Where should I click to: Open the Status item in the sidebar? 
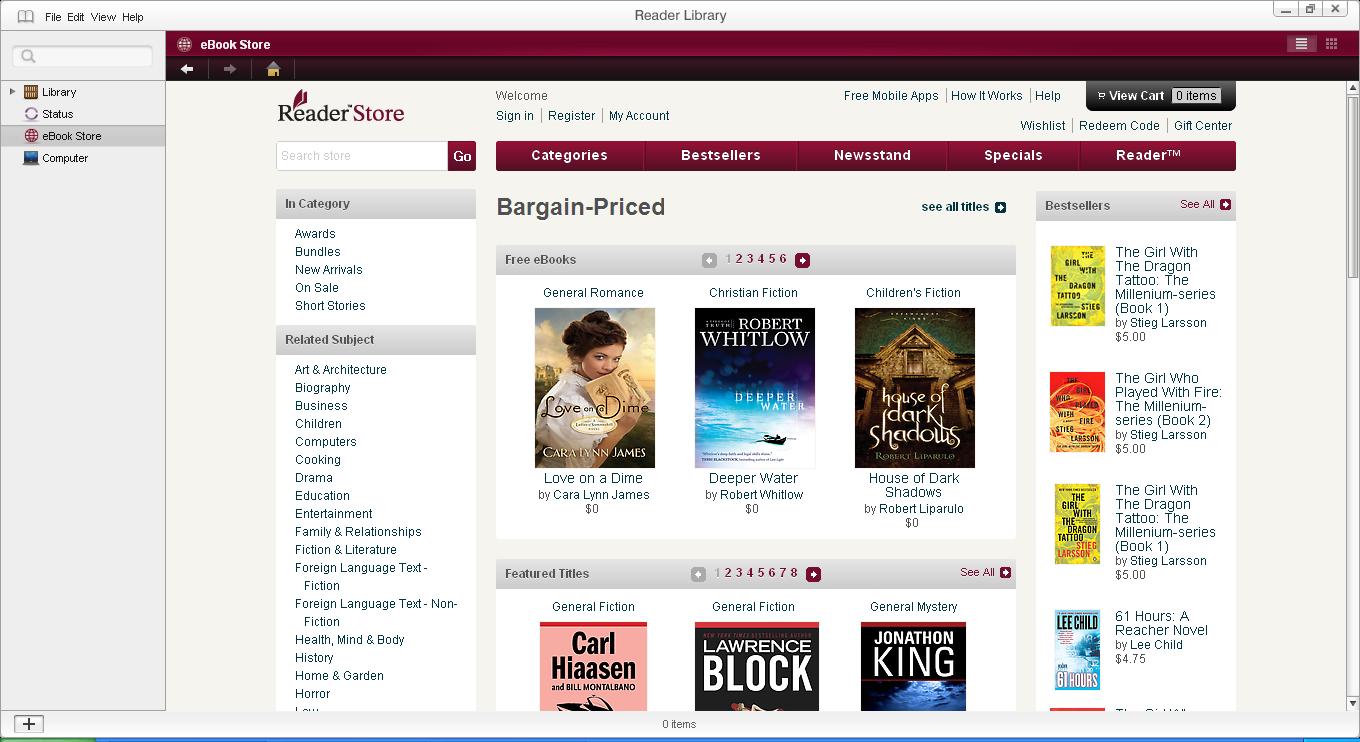coord(57,114)
